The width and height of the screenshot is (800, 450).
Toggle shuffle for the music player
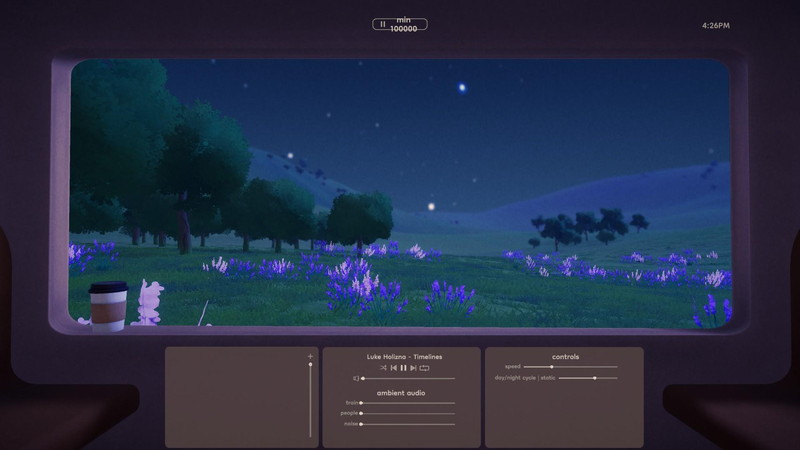(x=382, y=368)
